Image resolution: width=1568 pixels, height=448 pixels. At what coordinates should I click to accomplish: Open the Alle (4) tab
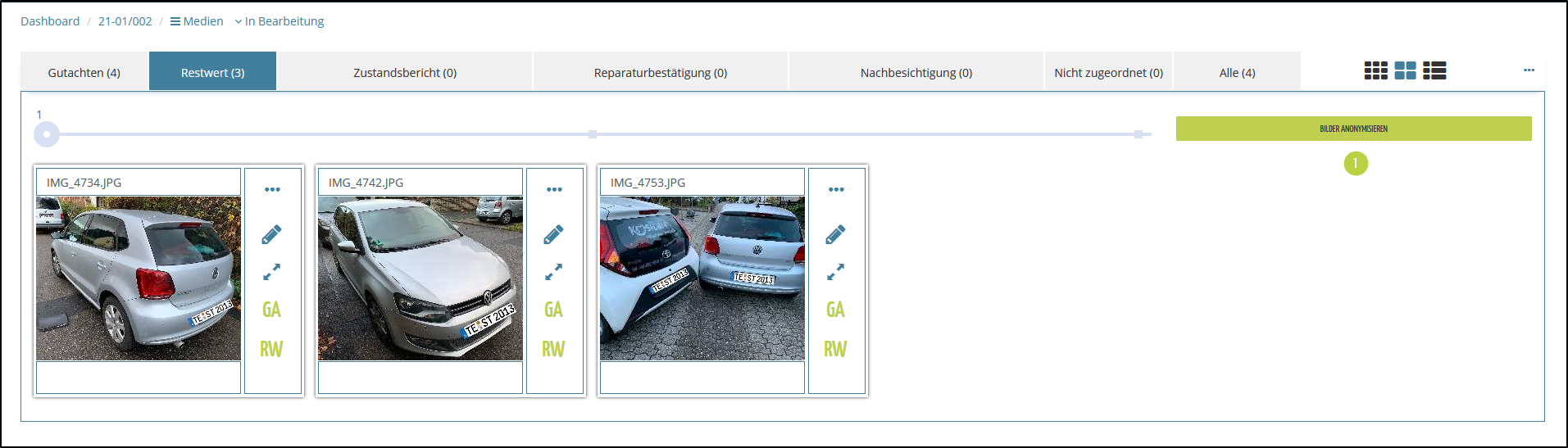pyautogui.click(x=1237, y=73)
